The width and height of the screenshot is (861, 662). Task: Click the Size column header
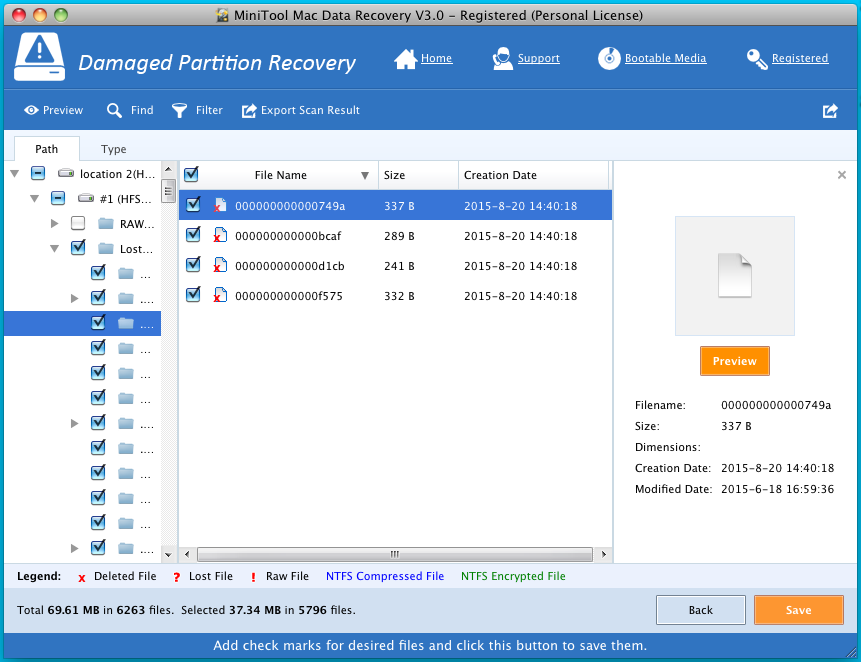(418, 175)
